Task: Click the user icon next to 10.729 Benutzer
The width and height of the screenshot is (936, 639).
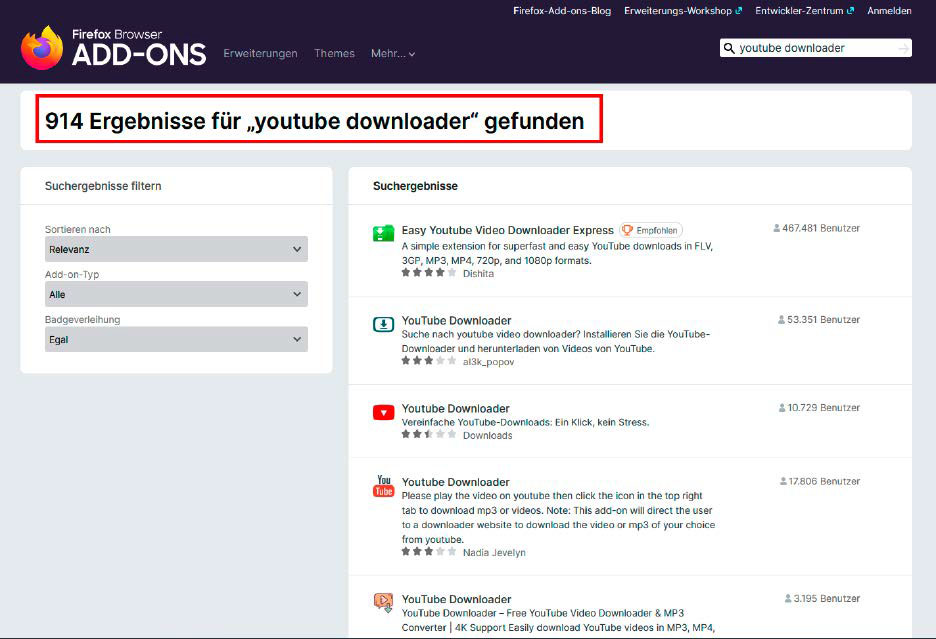Action: [781, 408]
